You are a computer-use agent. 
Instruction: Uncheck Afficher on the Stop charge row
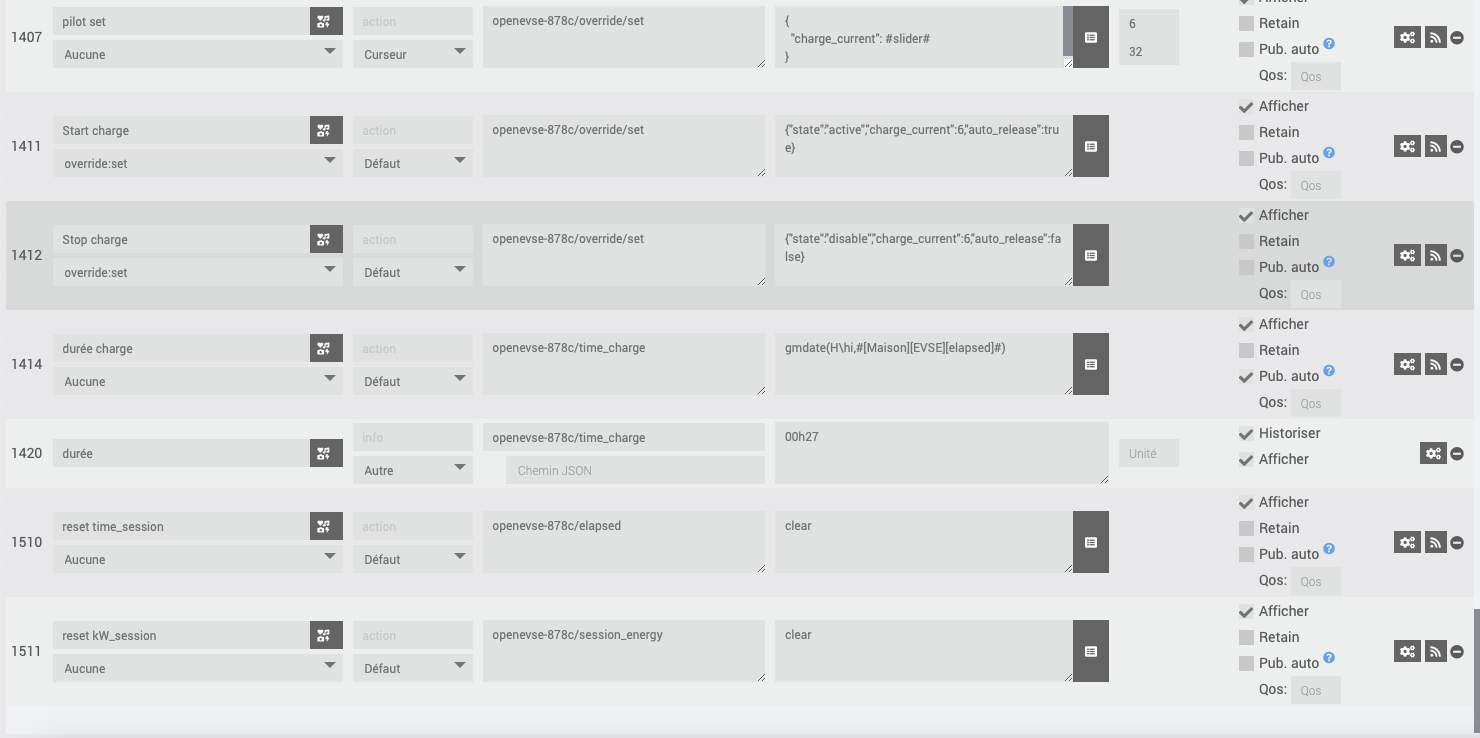1246,215
